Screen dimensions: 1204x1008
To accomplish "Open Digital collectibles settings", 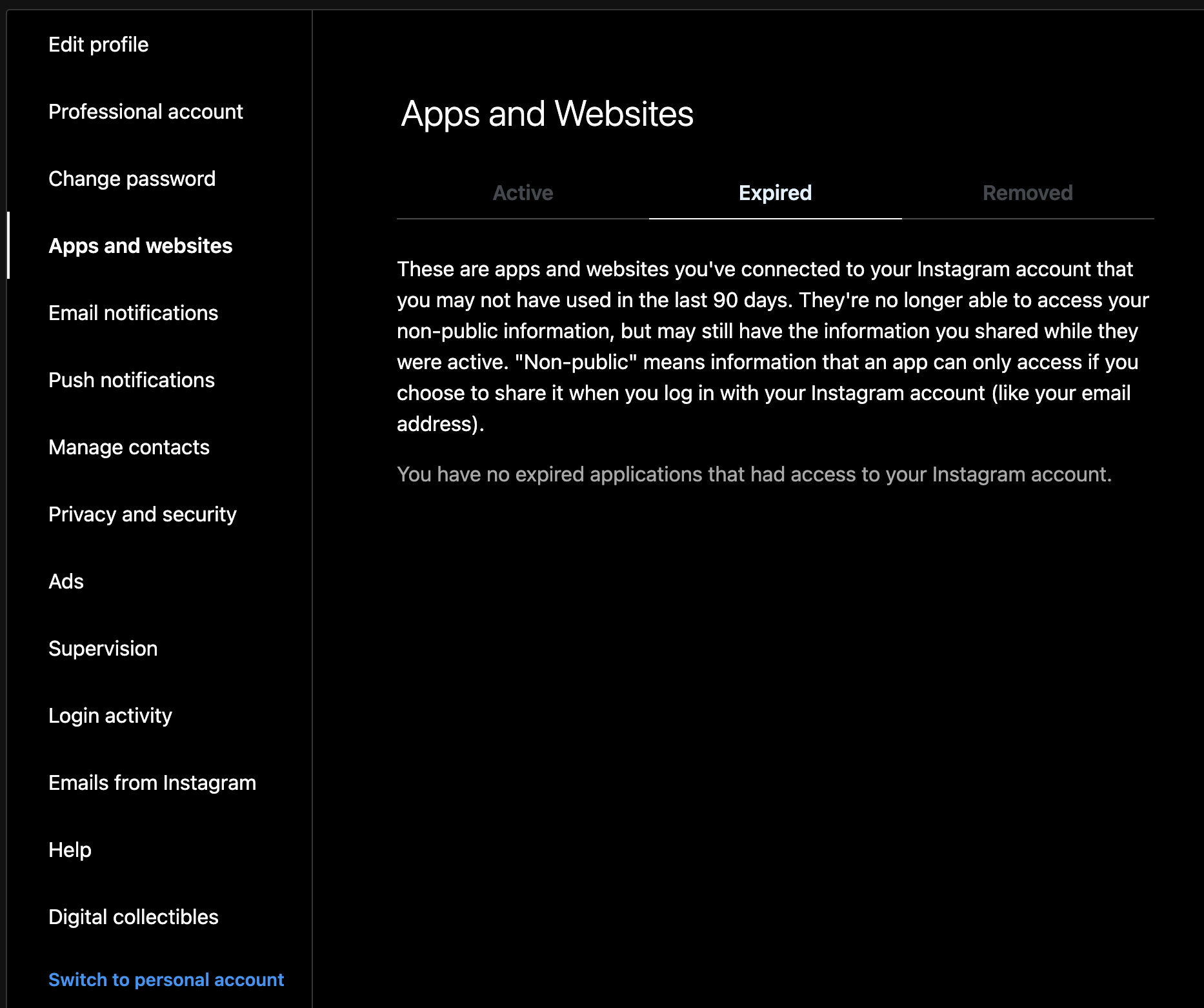I will click(x=134, y=917).
